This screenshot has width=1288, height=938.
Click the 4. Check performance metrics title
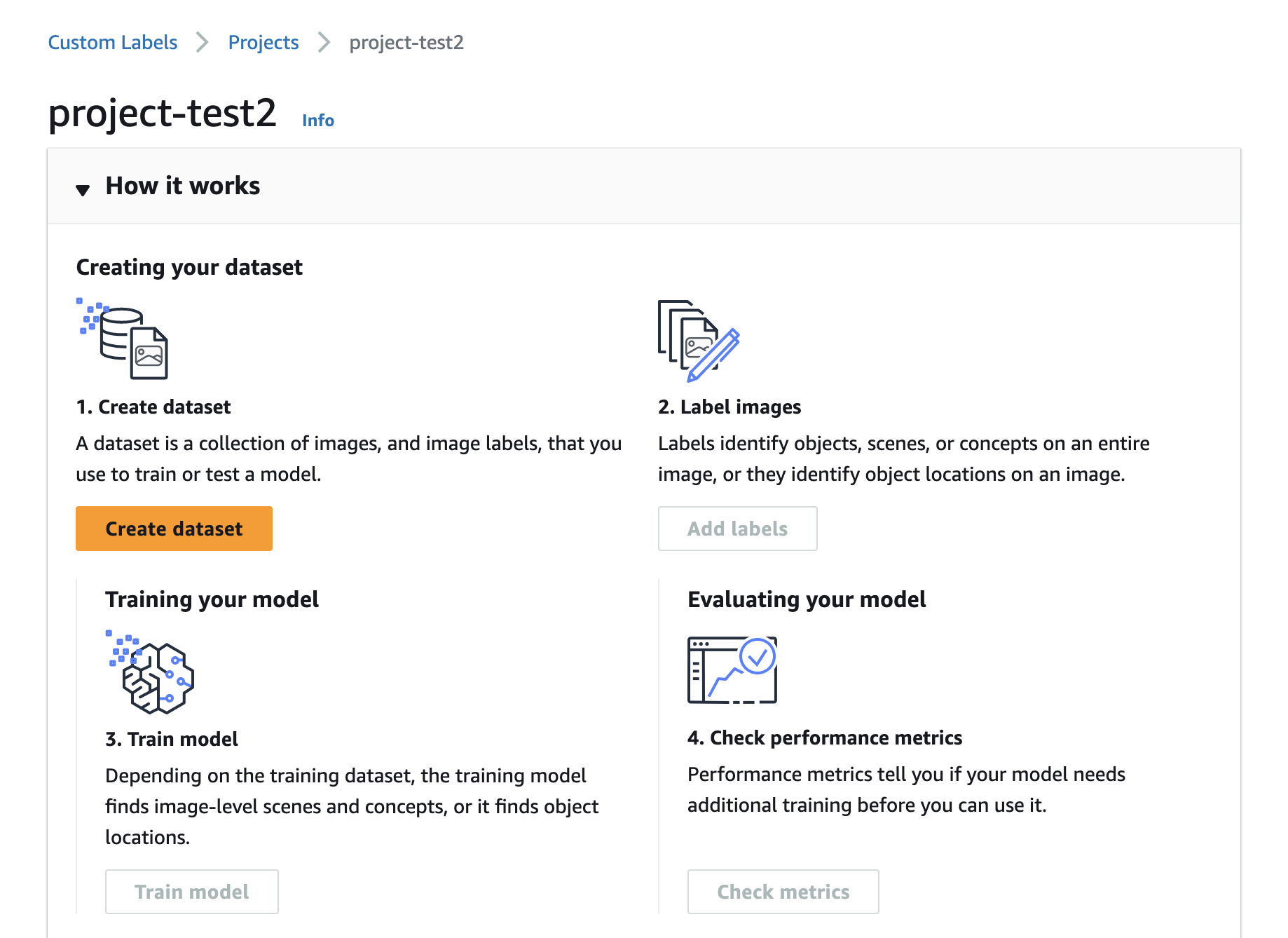click(x=825, y=738)
